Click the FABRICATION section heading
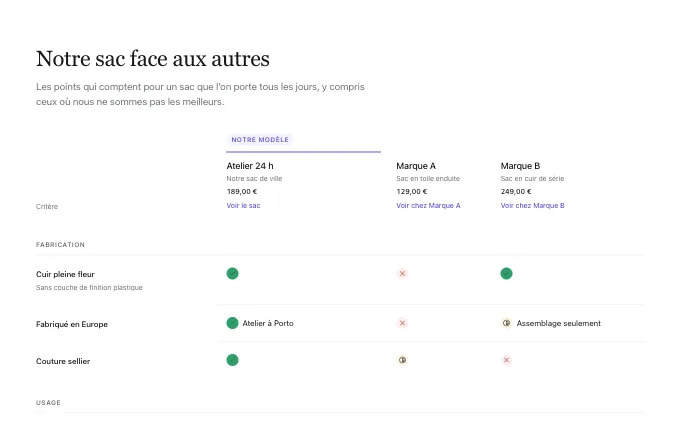 (x=60, y=245)
